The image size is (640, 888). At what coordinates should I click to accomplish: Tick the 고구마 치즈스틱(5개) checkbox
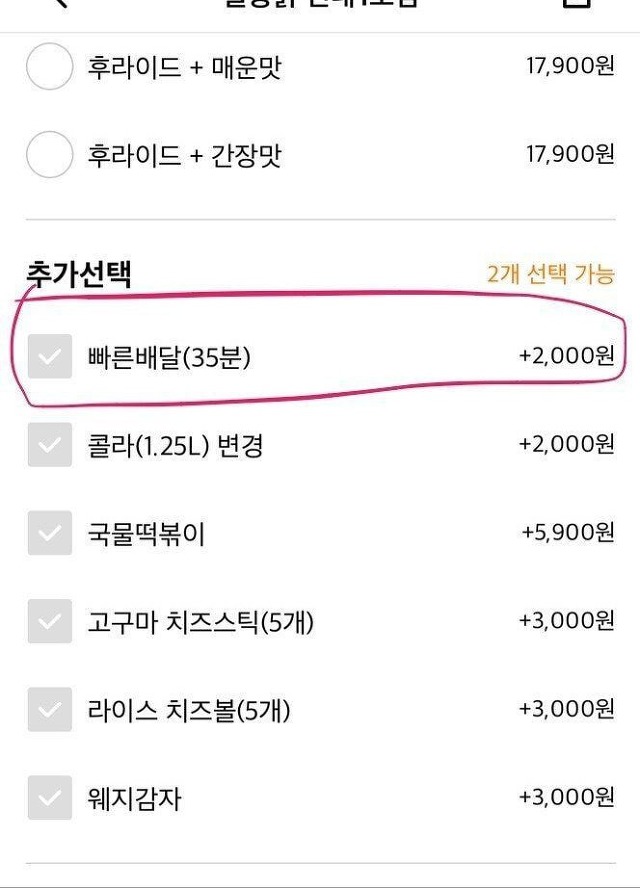point(49,622)
